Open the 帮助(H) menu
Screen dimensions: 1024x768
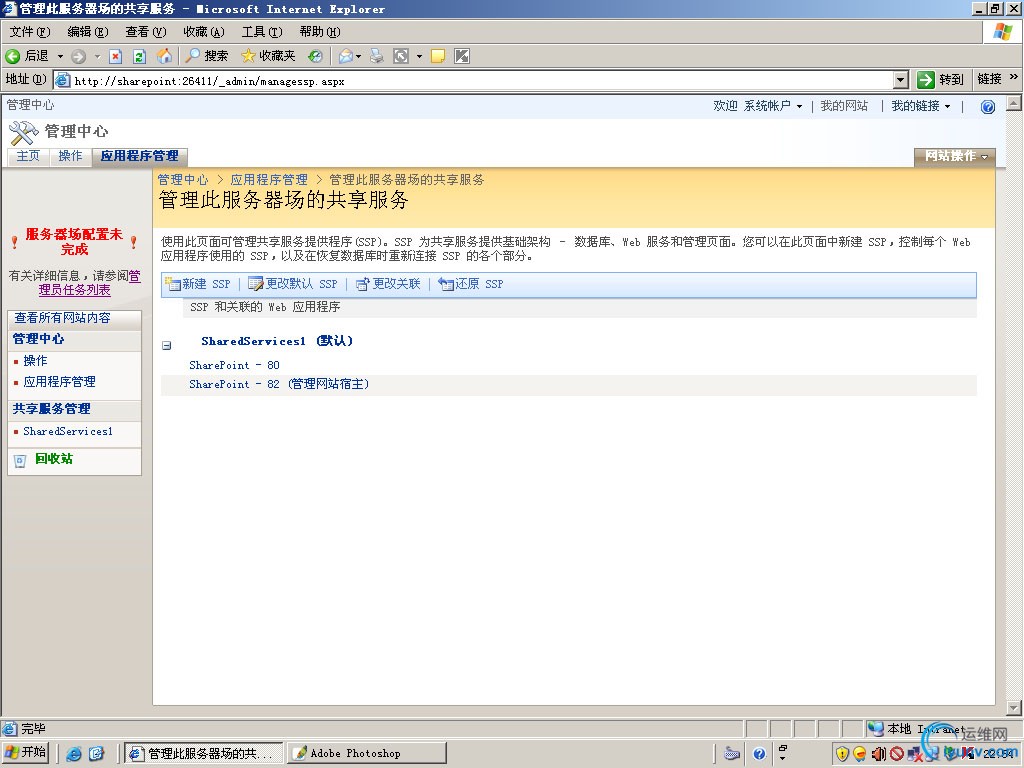point(320,31)
